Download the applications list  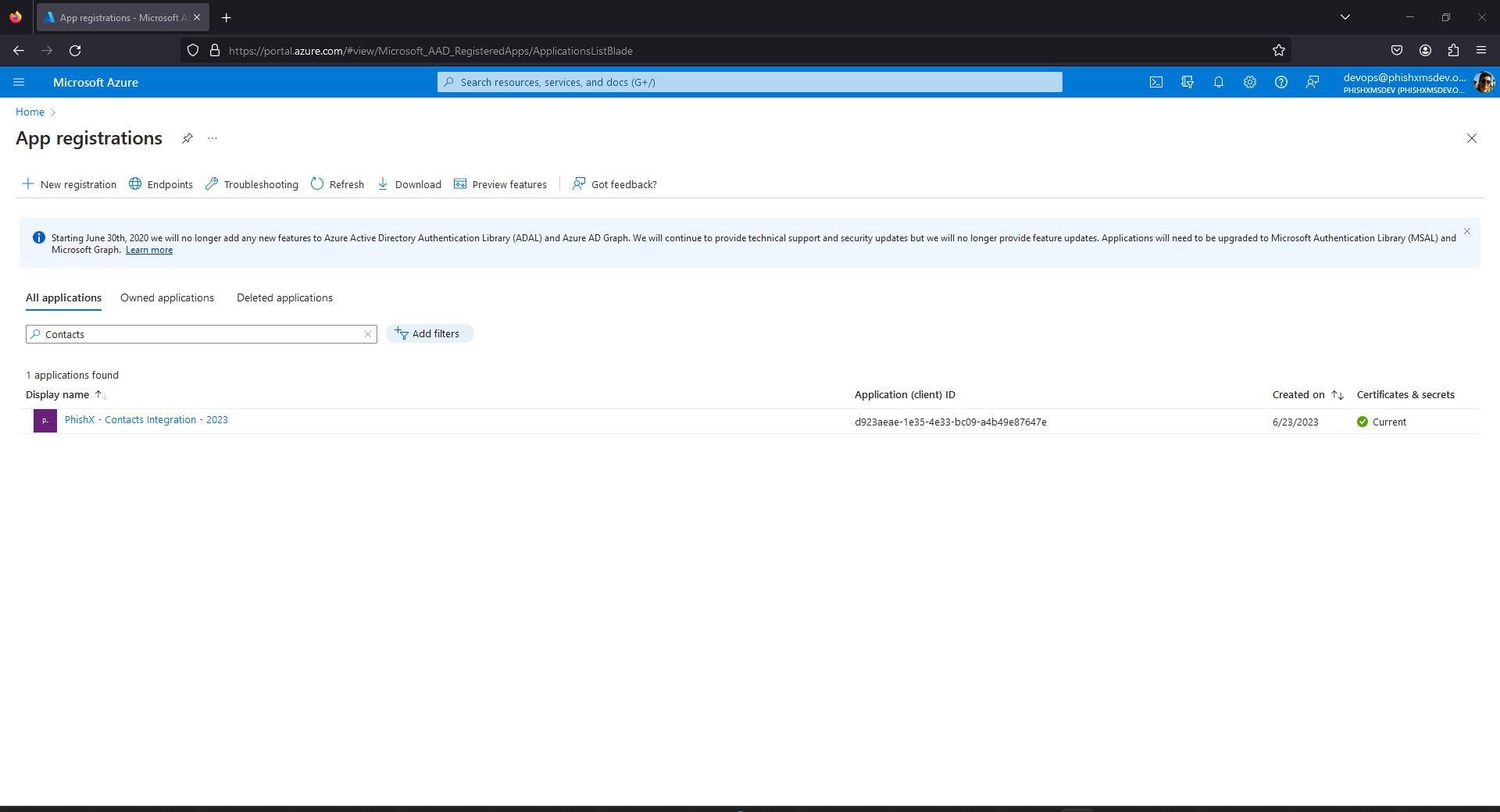pyautogui.click(x=409, y=184)
